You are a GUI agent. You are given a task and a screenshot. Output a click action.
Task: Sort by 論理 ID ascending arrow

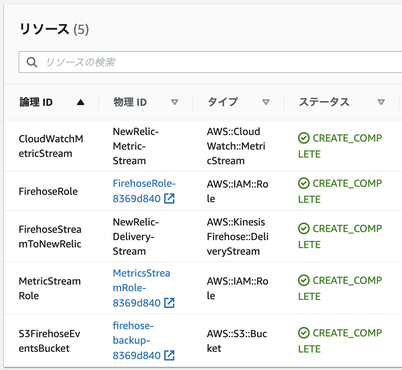80,102
